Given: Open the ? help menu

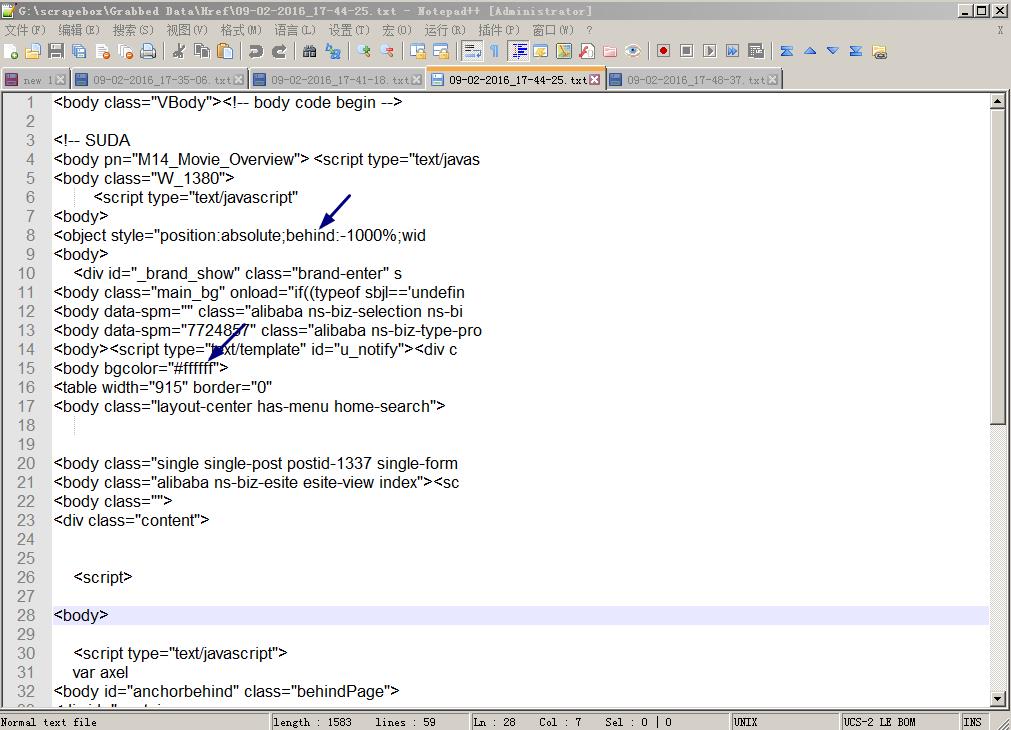Looking at the screenshot, I should click(589, 30).
